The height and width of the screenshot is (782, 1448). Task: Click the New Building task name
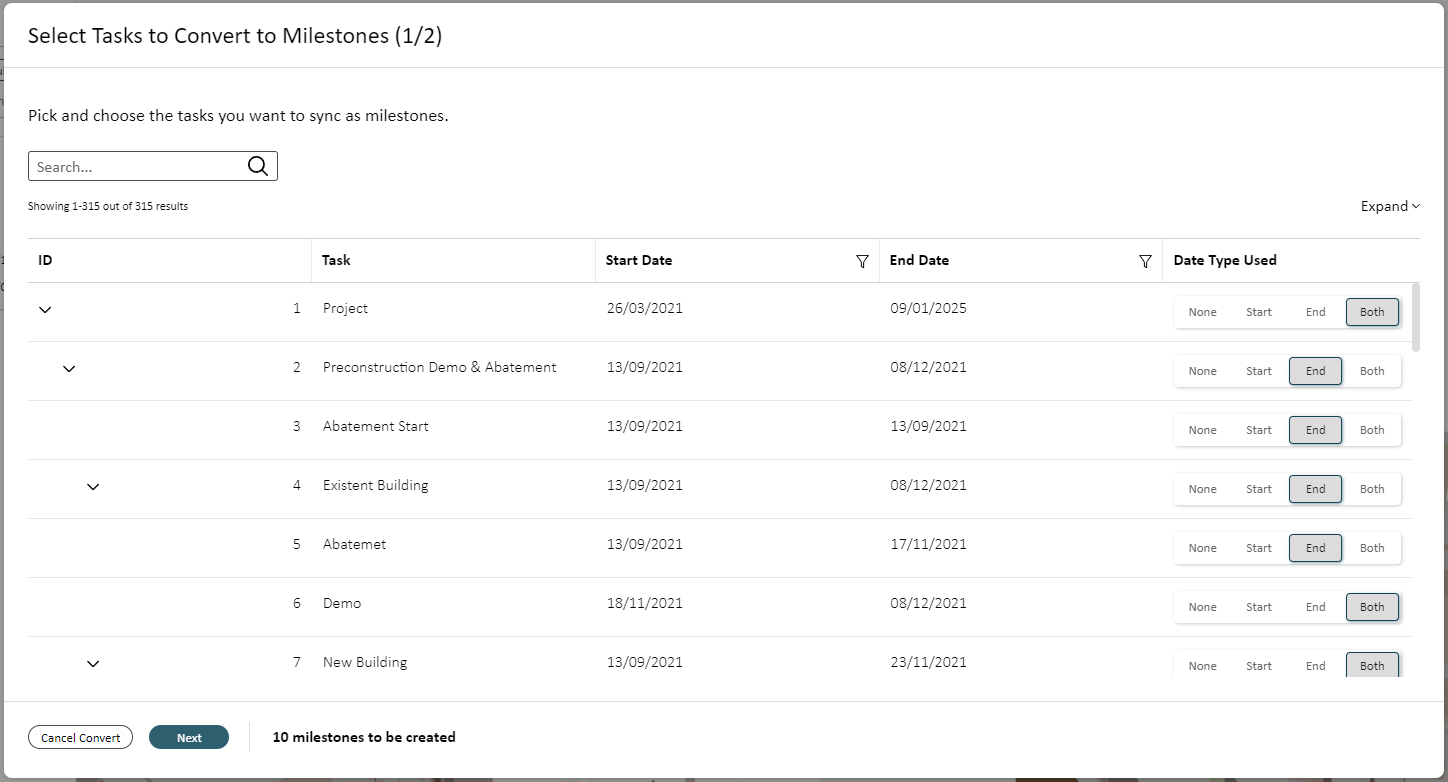(x=365, y=662)
